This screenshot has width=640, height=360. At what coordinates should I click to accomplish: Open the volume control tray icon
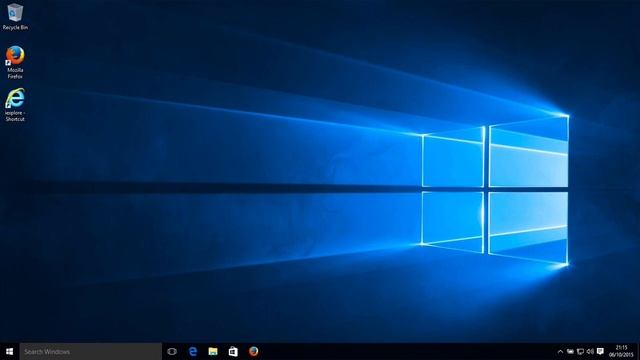590,351
